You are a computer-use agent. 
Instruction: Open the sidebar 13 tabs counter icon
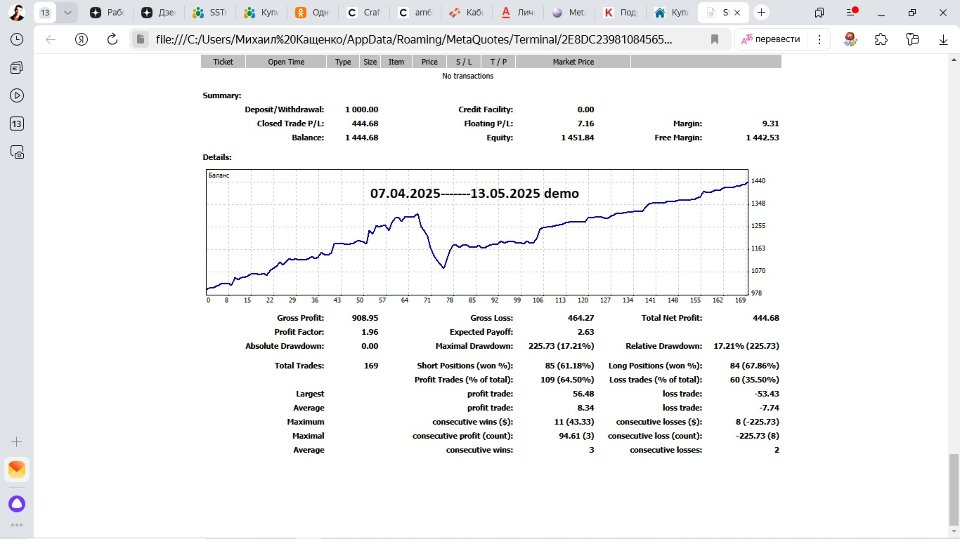(x=17, y=124)
